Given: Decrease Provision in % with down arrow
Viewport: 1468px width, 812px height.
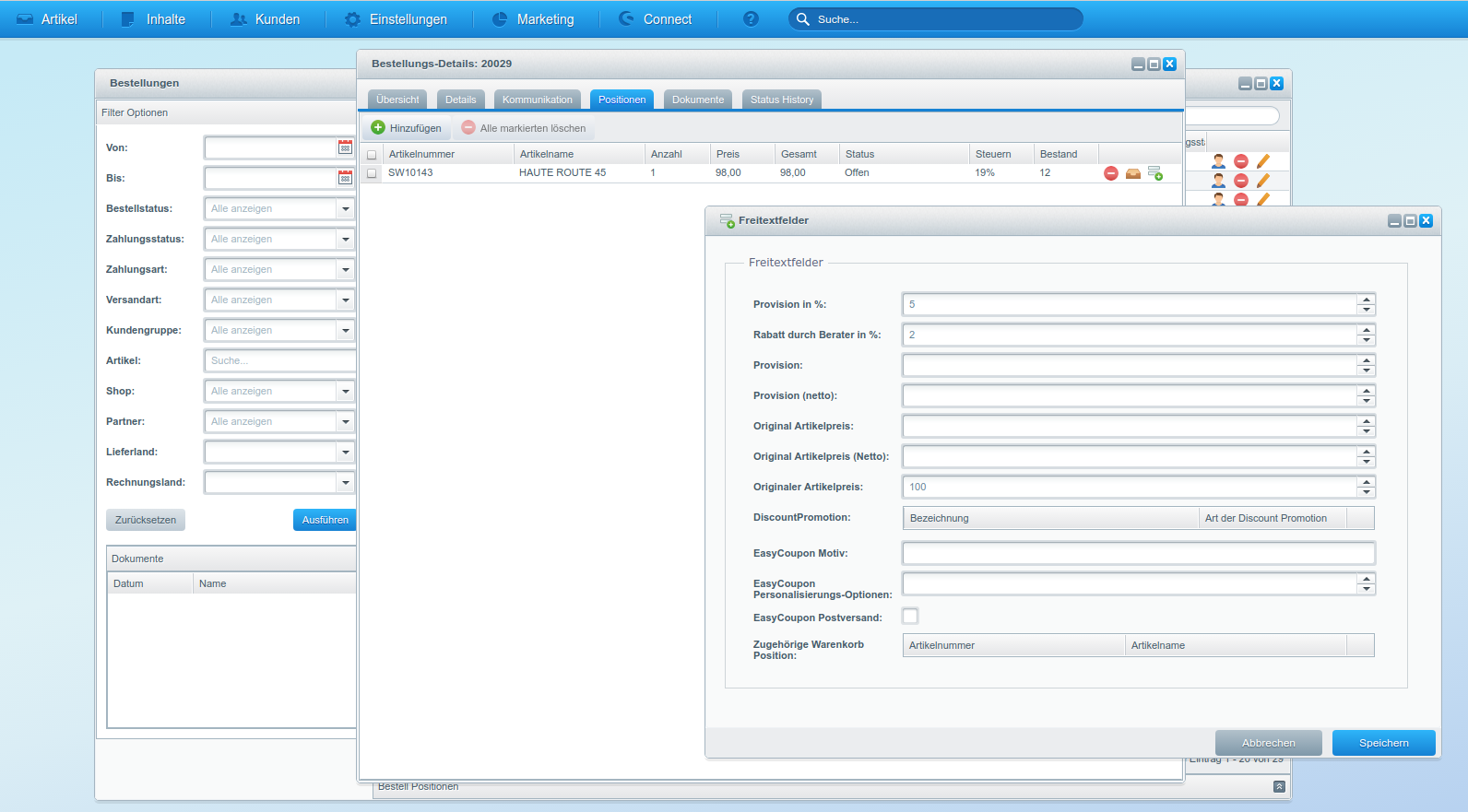Looking at the screenshot, I should (1367, 310).
